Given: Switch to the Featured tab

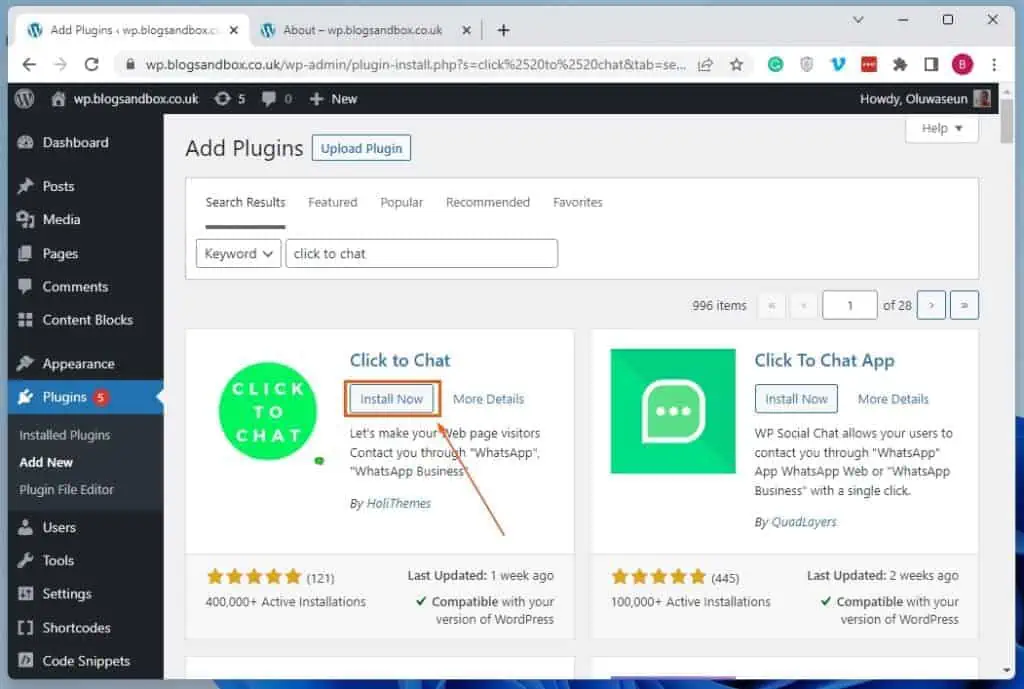Looking at the screenshot, I should (x=332, y=202).
